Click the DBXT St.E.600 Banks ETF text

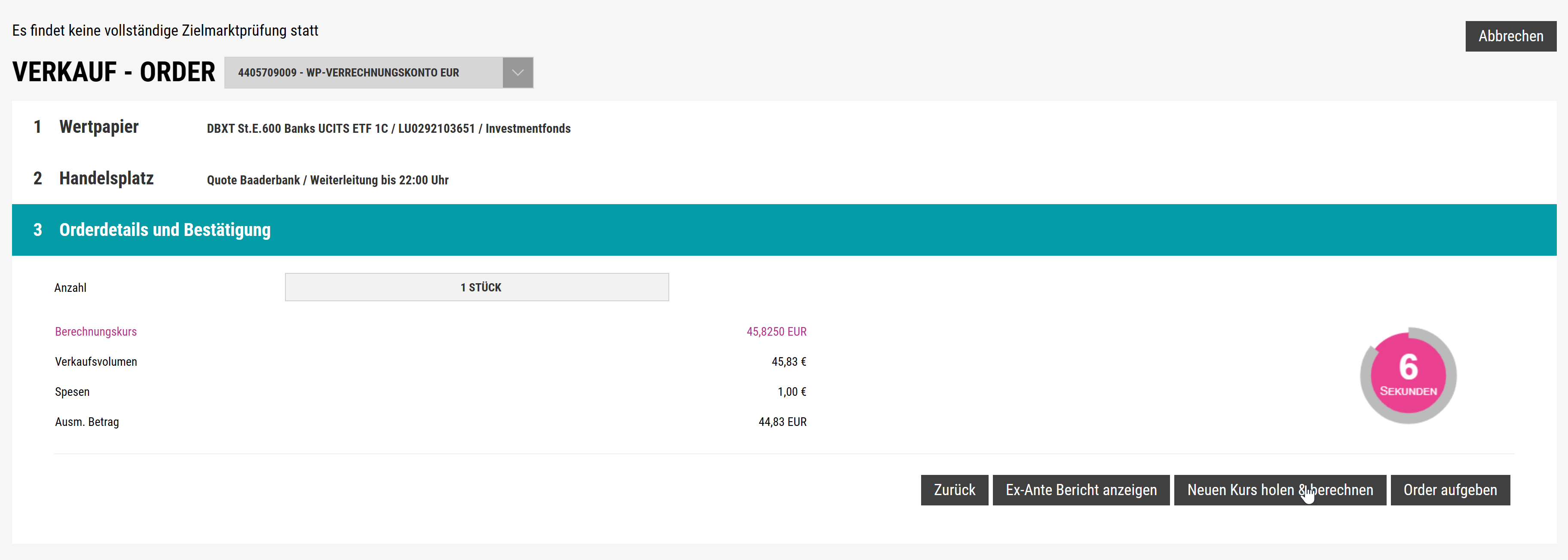389,129
